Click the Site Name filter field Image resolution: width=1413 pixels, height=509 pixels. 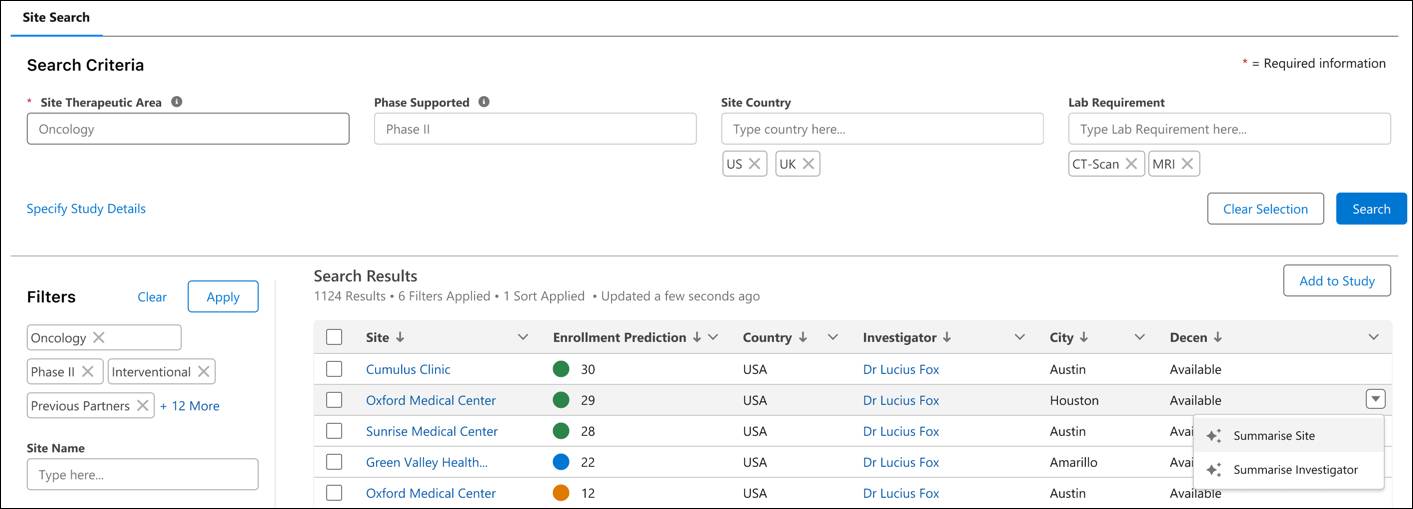click(142, 474)
